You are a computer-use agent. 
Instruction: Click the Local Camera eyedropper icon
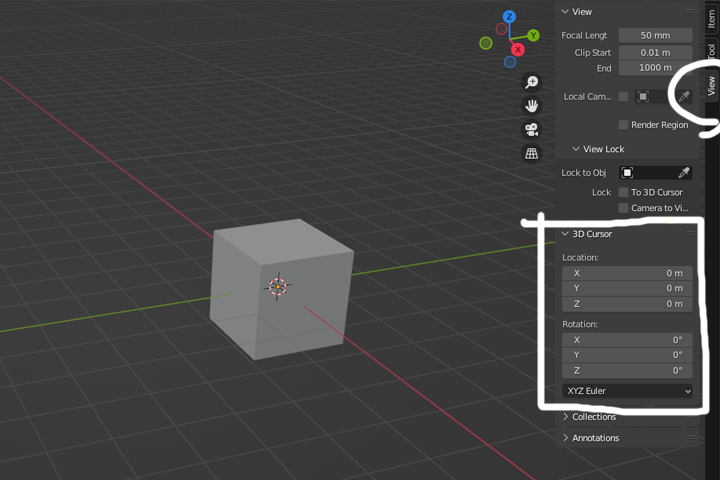[x=684, y=96]
